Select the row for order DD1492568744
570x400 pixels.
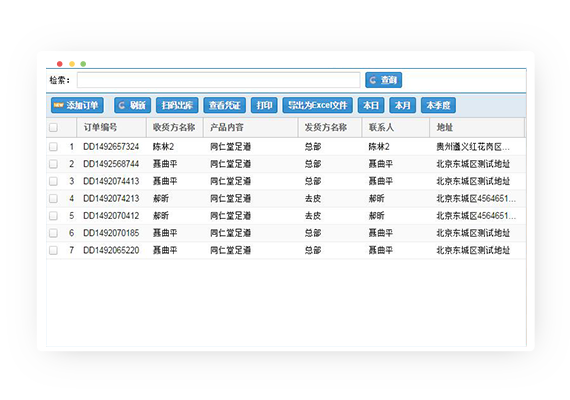(x=286, y=164)
